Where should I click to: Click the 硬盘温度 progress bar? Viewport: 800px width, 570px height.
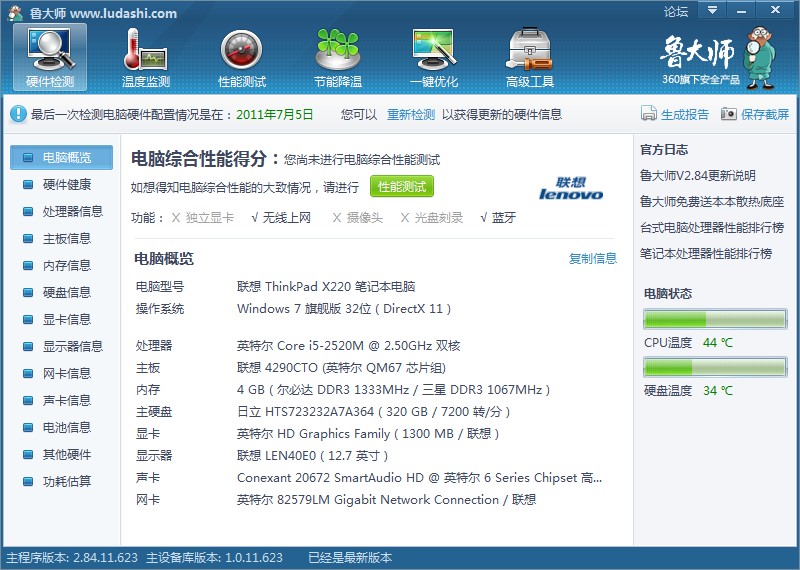pos(715,367)
